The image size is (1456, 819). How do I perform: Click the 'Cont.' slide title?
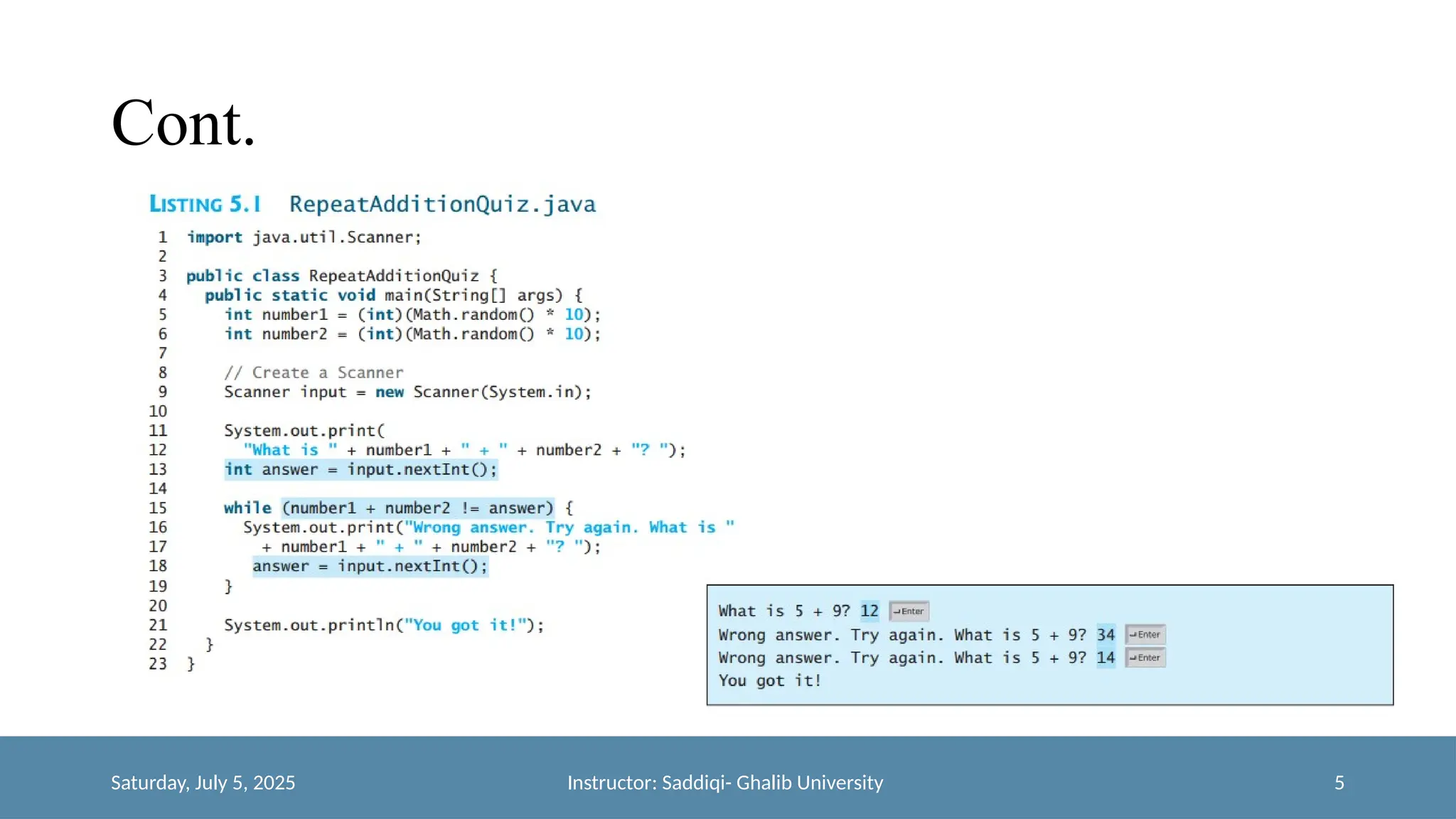(183, 124)
